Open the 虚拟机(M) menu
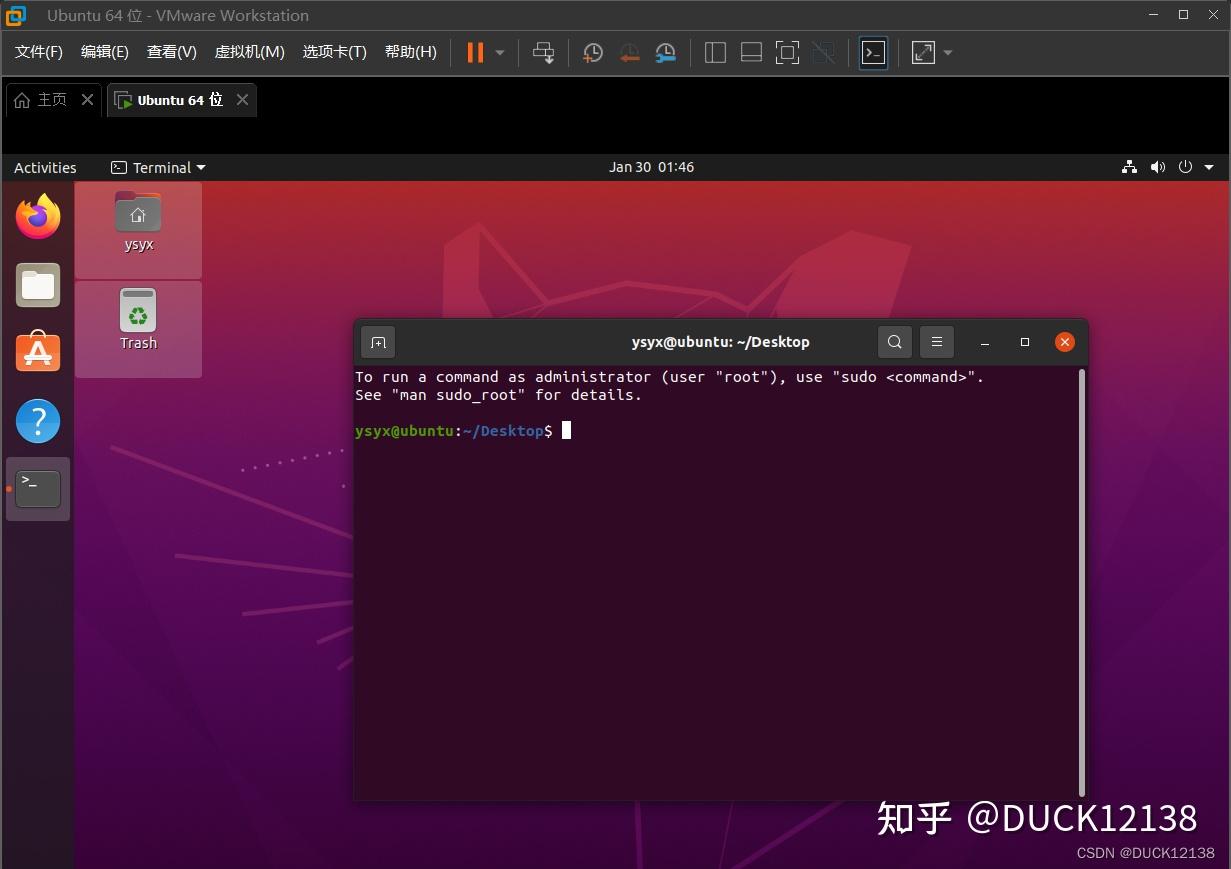Screen dimensions: 1231x869 click(249, 51)
